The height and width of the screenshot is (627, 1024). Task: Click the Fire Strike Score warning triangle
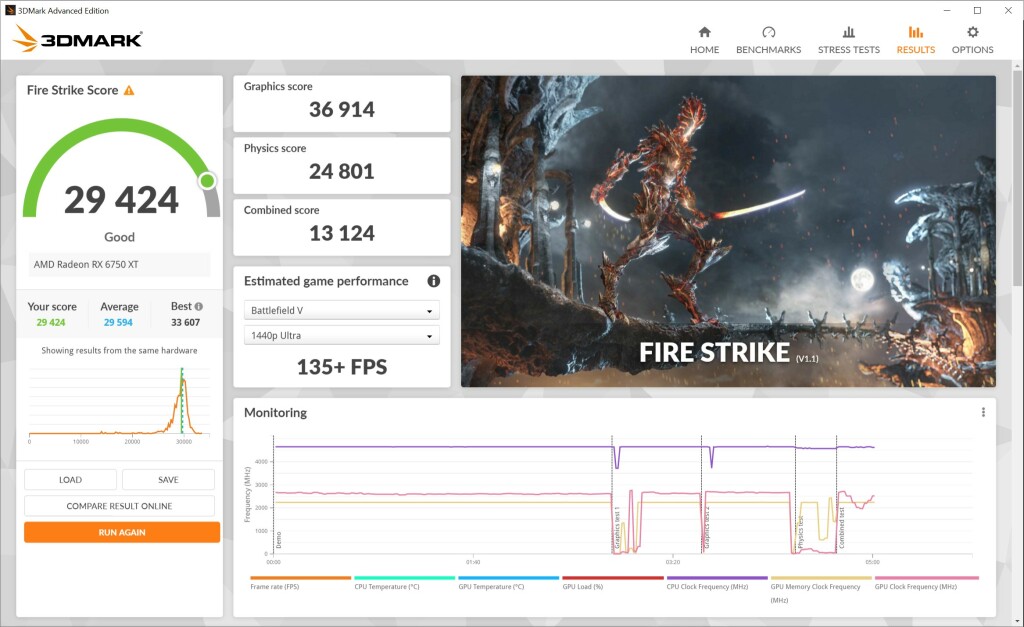pyautogui.click(x=129, y=90)
